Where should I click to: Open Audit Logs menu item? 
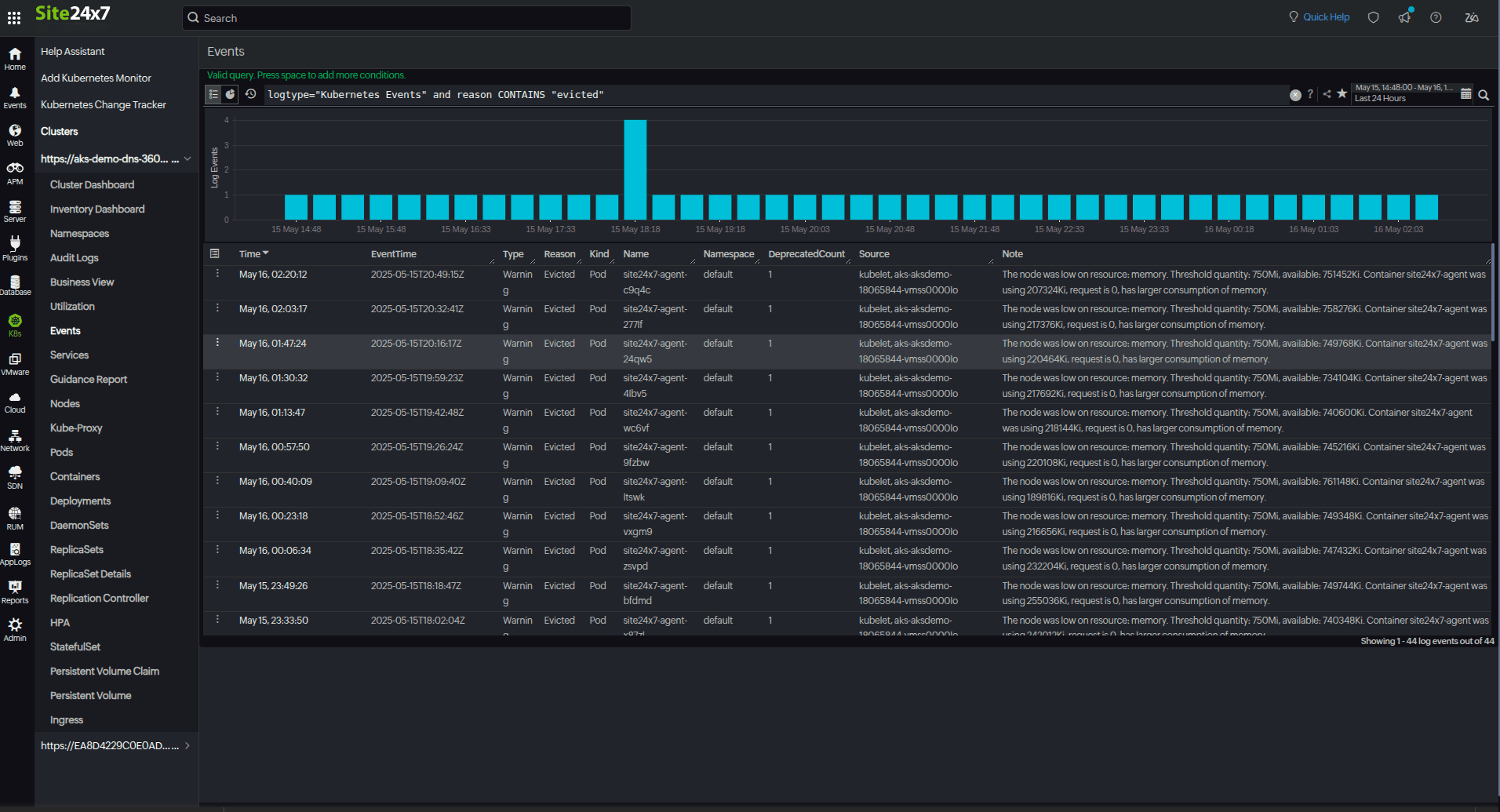[74, 257]
